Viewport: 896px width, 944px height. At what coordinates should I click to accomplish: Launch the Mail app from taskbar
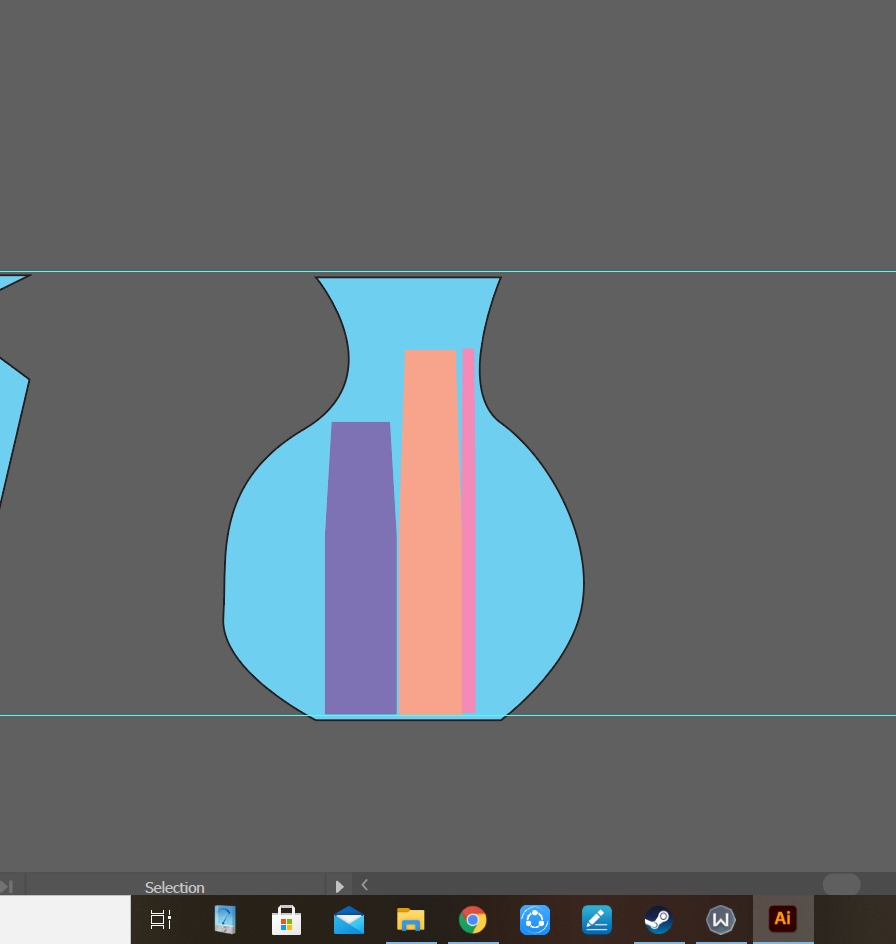349,920
